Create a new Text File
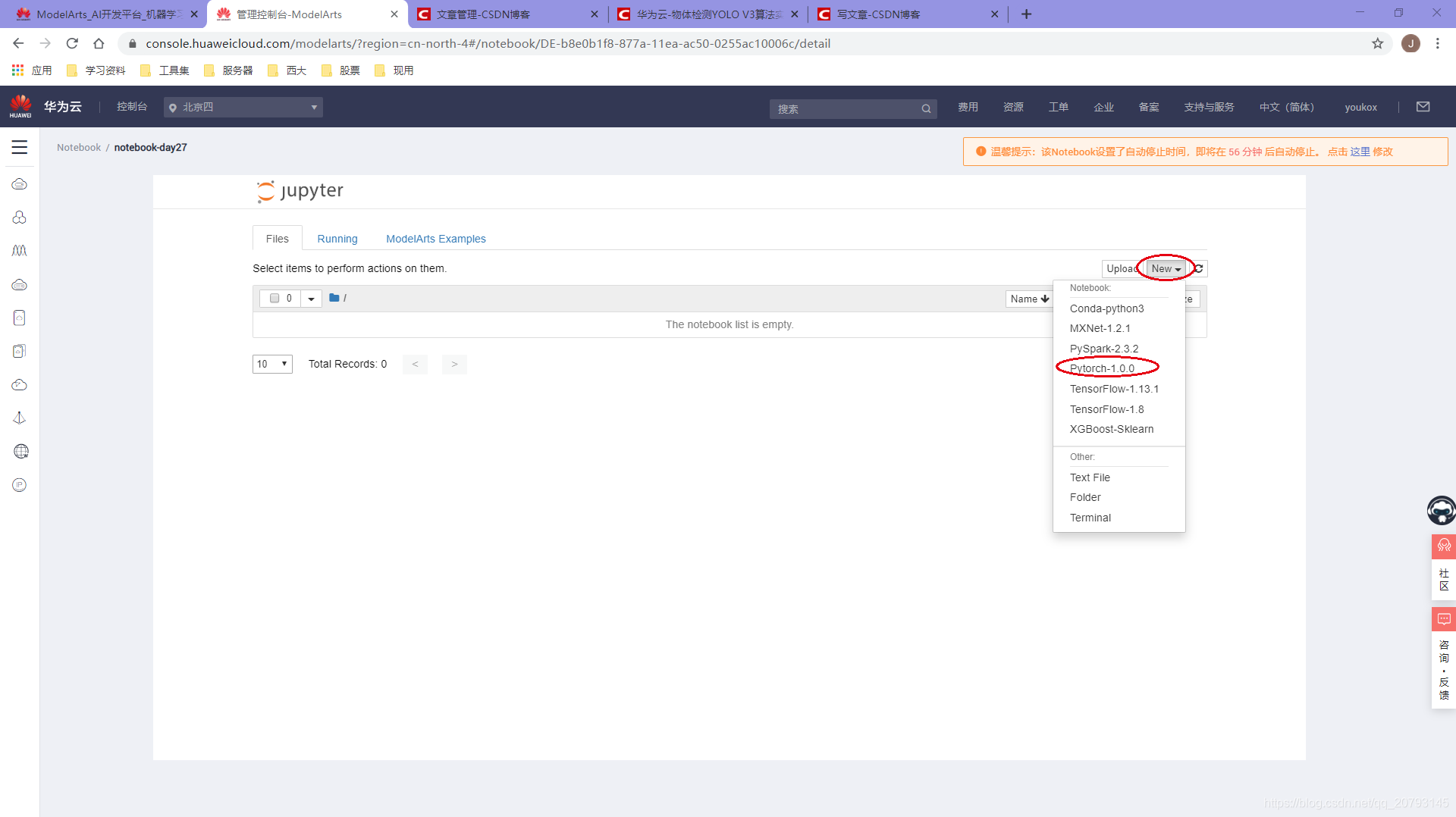 (x=1090, y=477)
